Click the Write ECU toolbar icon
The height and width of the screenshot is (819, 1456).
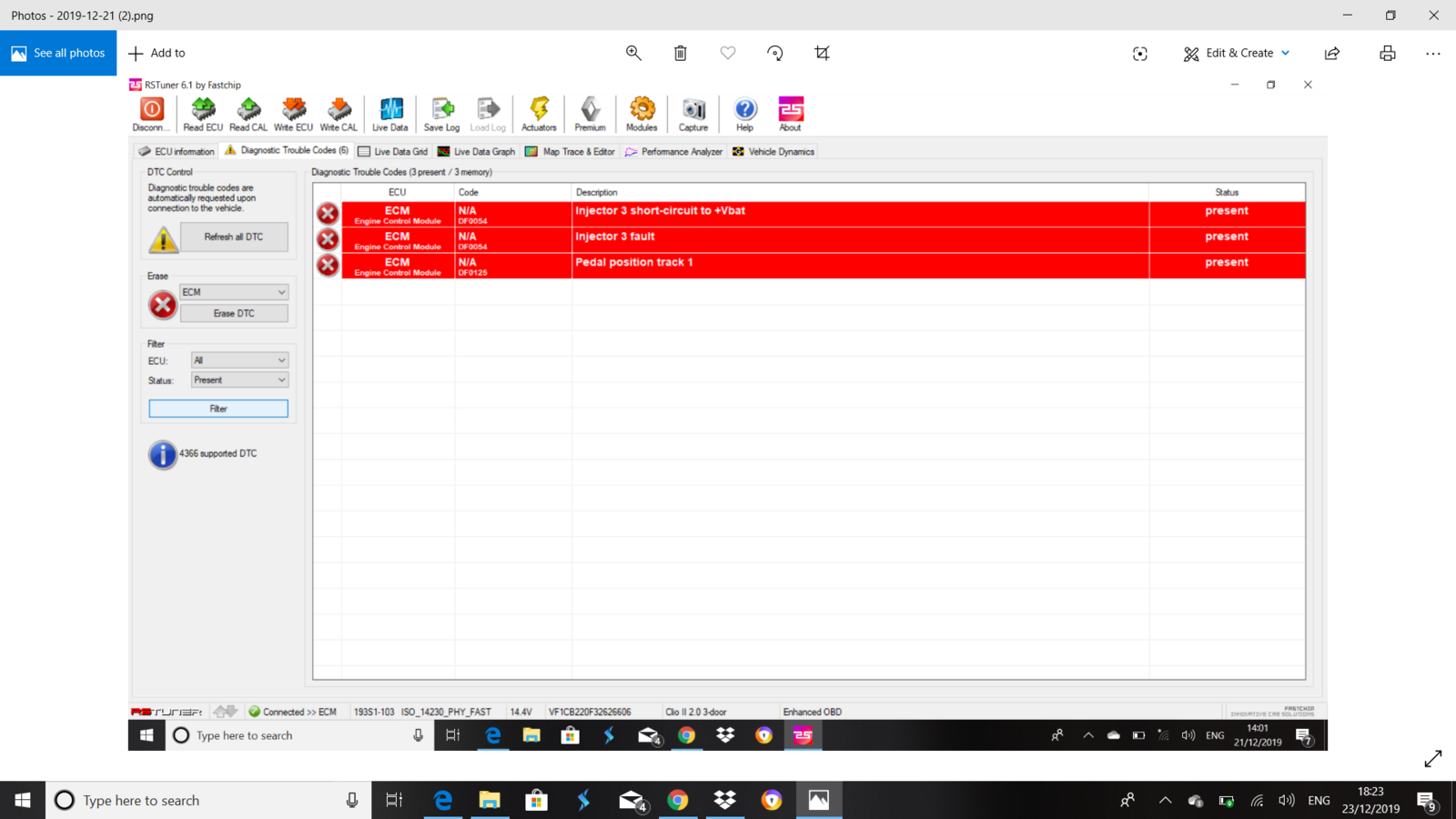(293, 114)
